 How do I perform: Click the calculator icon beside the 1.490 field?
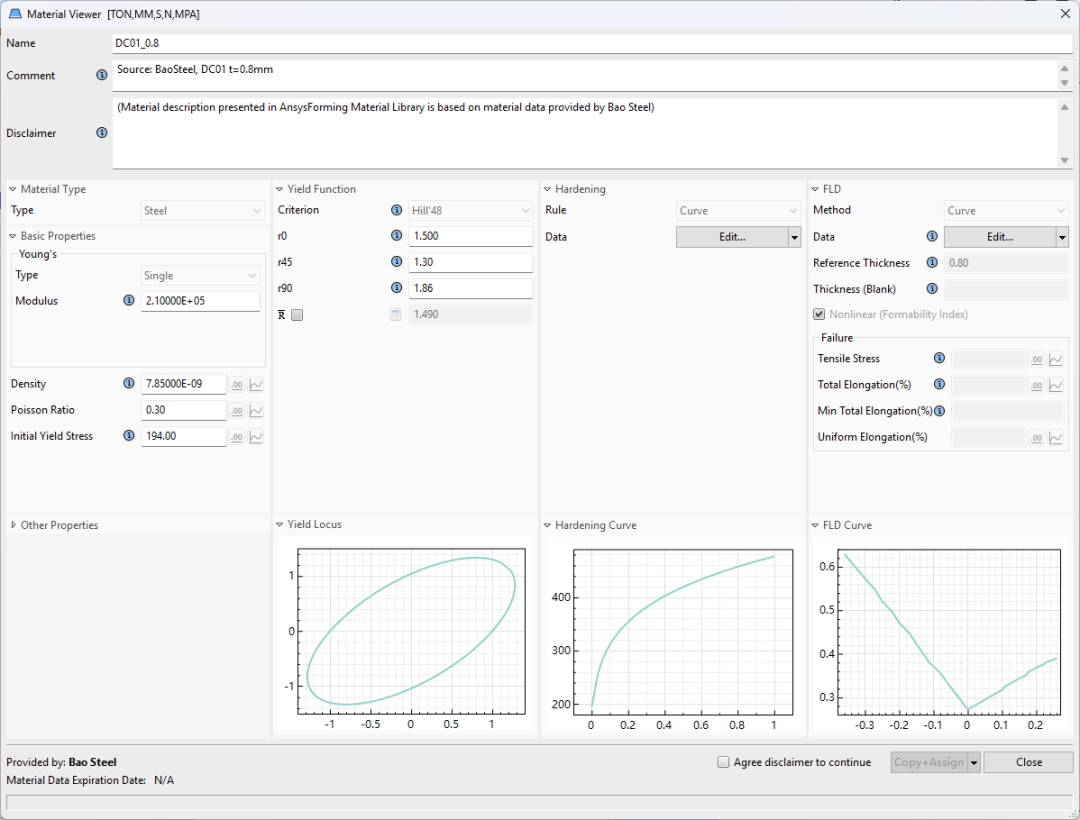(x=396, y=315)
